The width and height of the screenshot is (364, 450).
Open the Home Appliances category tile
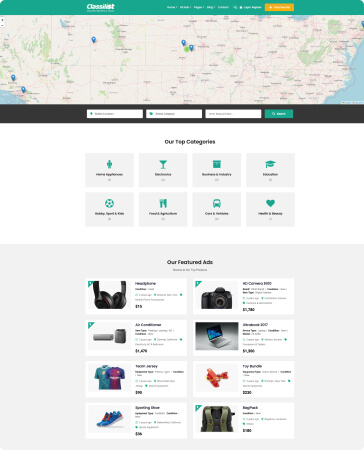coord(109,170)
